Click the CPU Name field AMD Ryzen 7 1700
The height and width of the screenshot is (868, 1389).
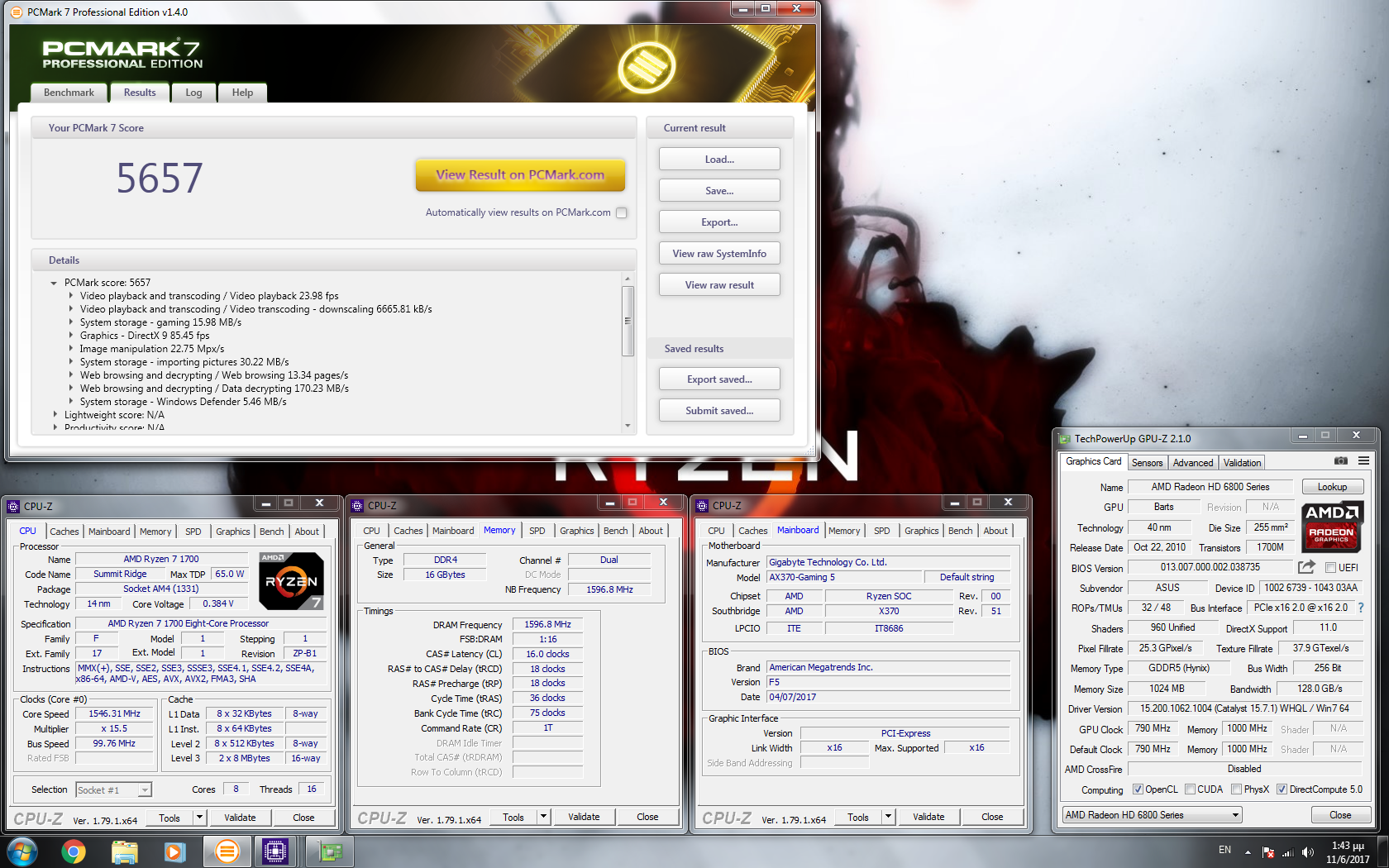tap(160, 560)
